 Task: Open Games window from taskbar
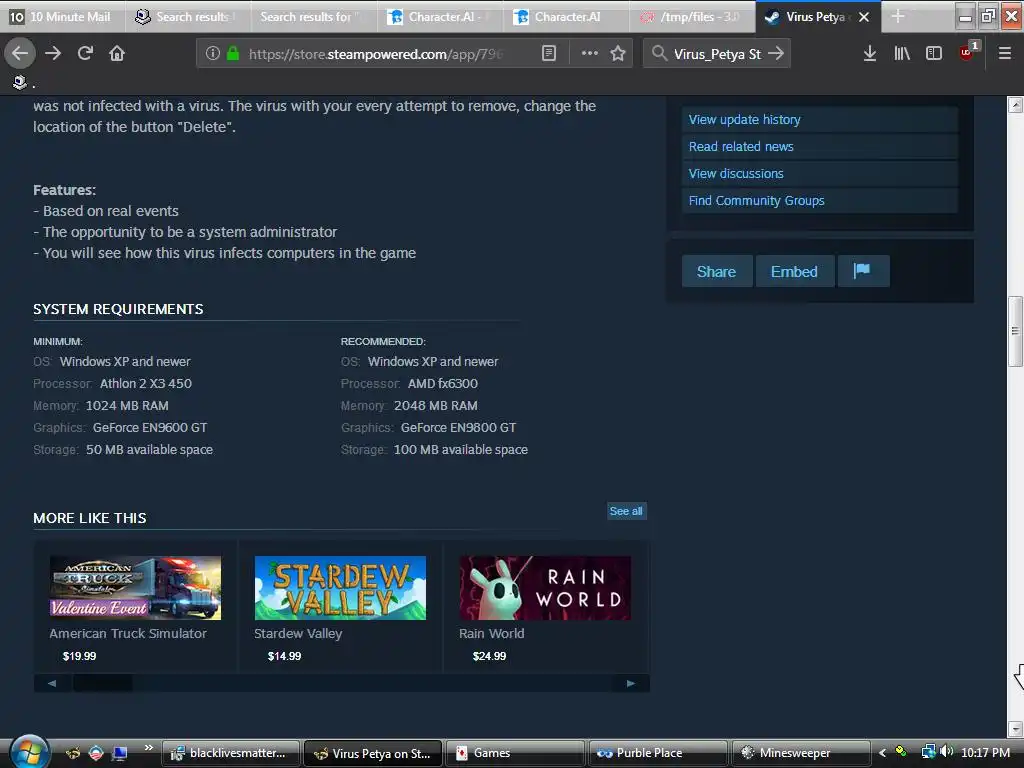click(515, 753)
